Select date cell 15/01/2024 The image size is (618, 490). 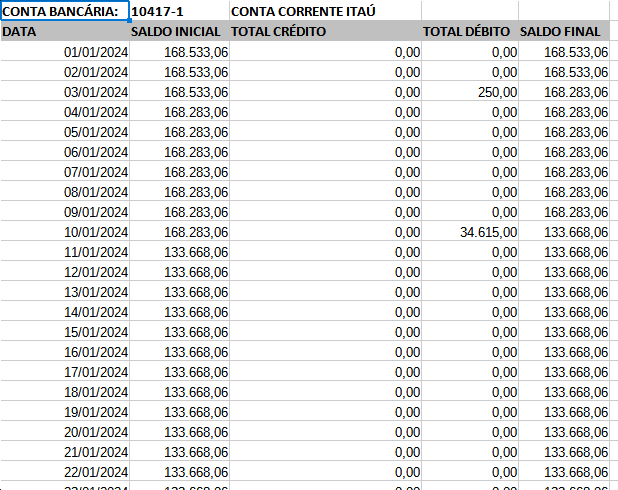pos(65,332)
